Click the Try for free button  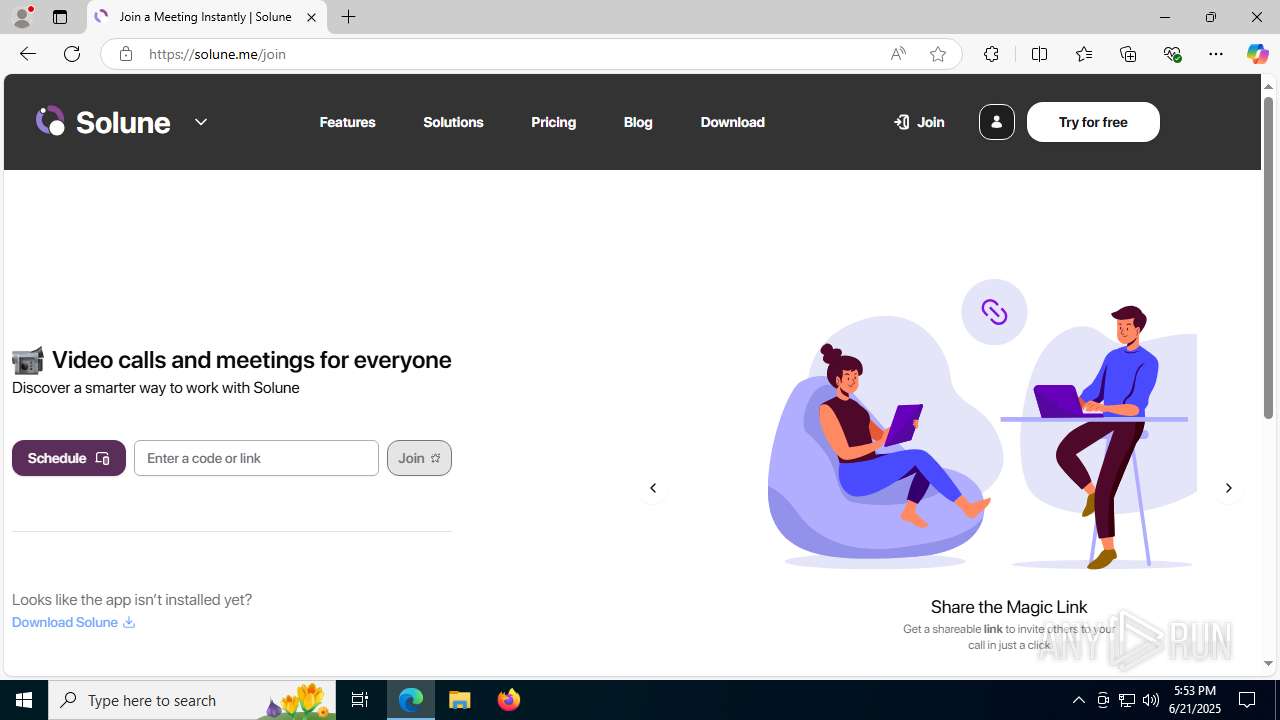pyautogui.click(x=1093, y=122)
